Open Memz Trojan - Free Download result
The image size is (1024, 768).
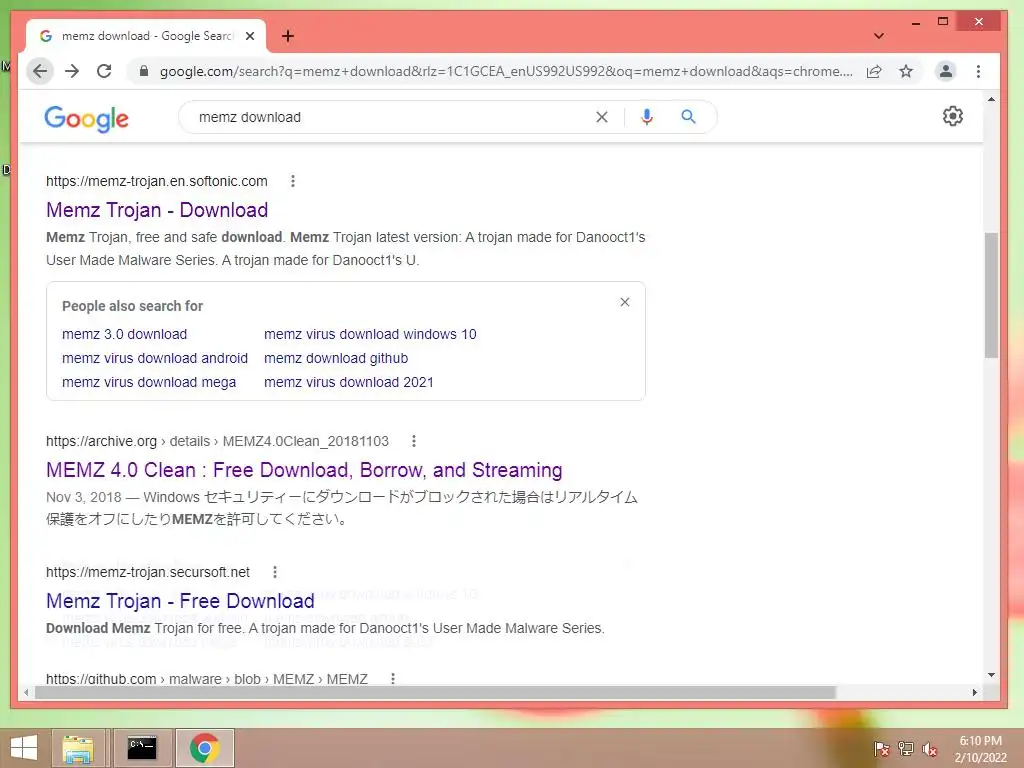(180, 601)
